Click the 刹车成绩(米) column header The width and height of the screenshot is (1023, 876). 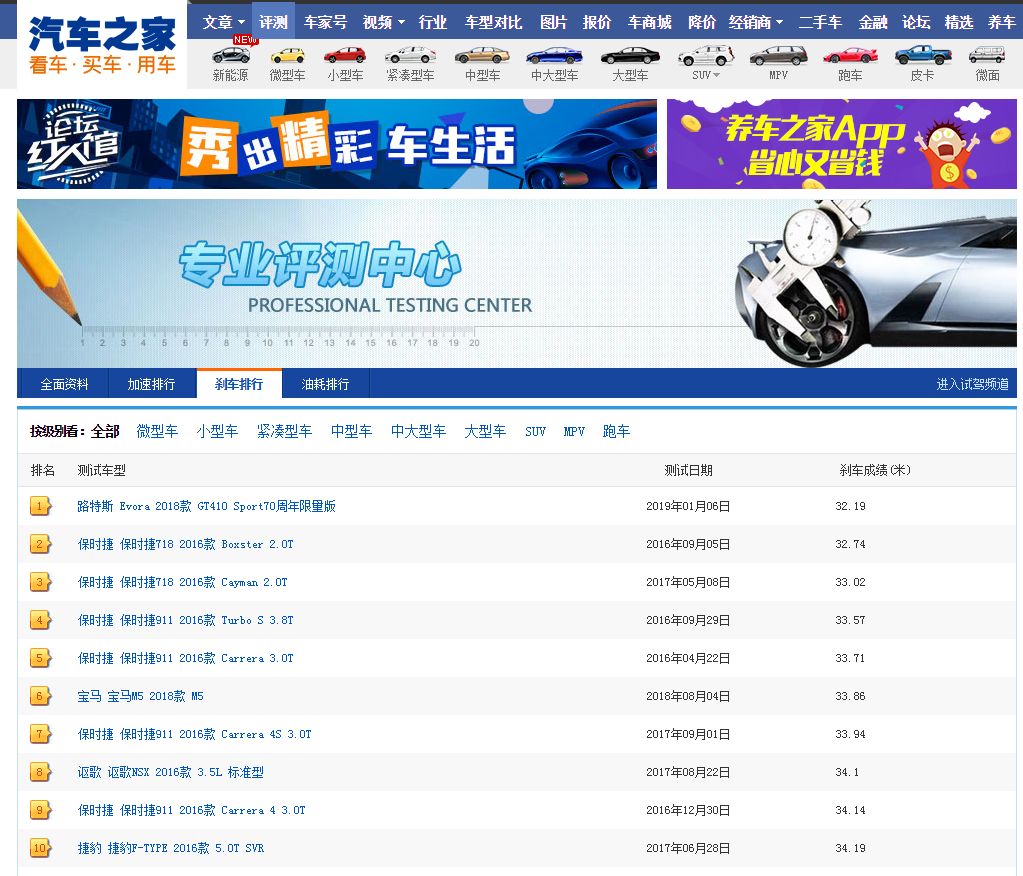875,470
